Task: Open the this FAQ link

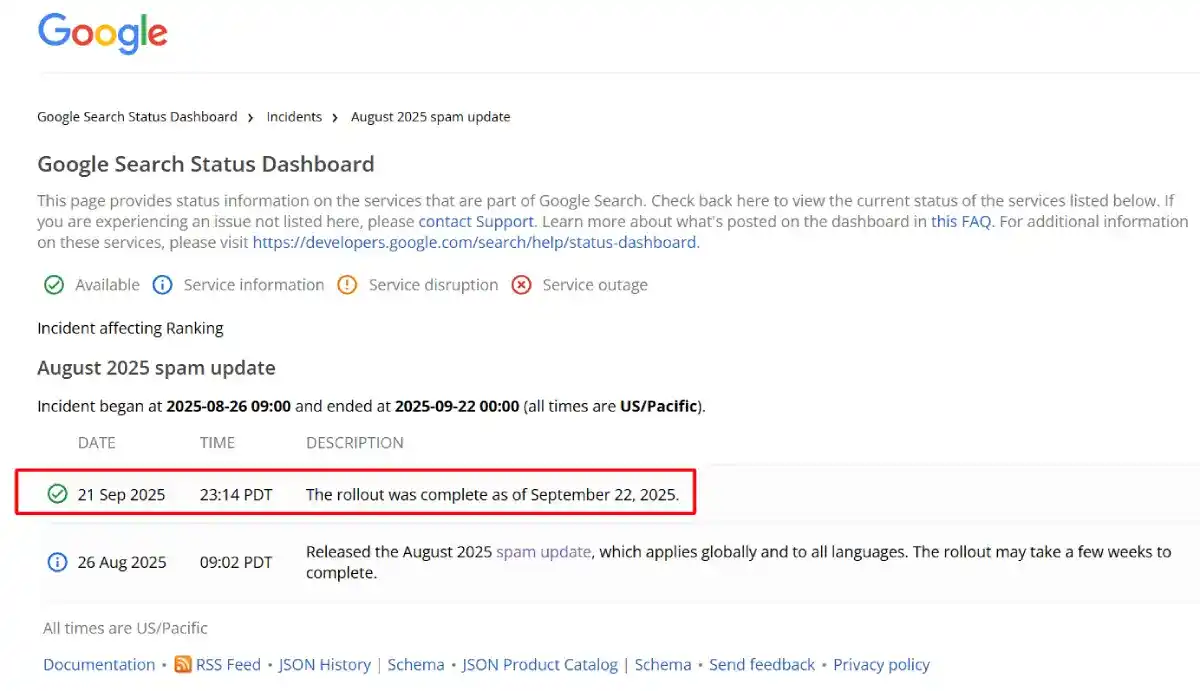Action: 961,222
